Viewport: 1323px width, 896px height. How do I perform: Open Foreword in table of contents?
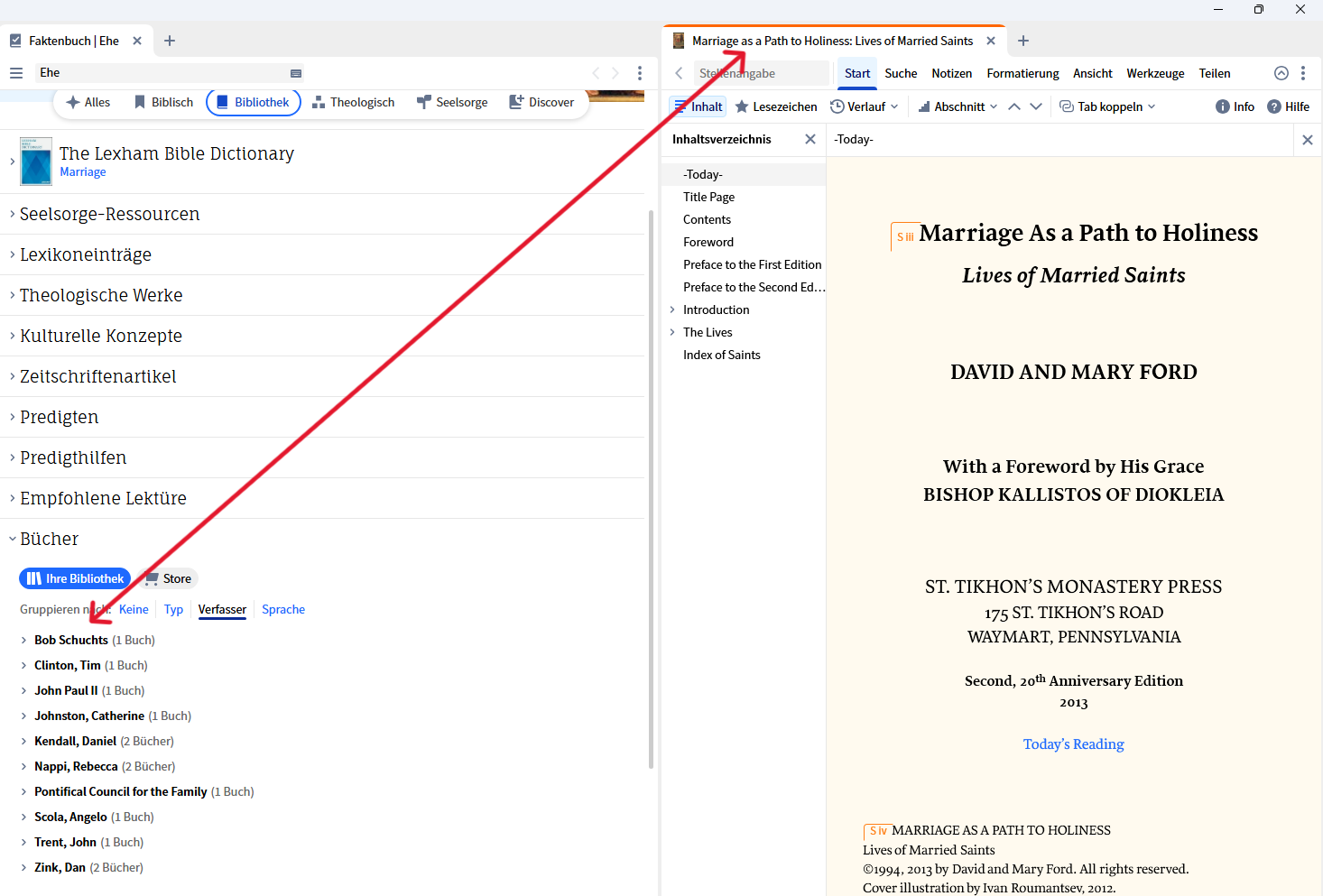[x=708, y=242]
